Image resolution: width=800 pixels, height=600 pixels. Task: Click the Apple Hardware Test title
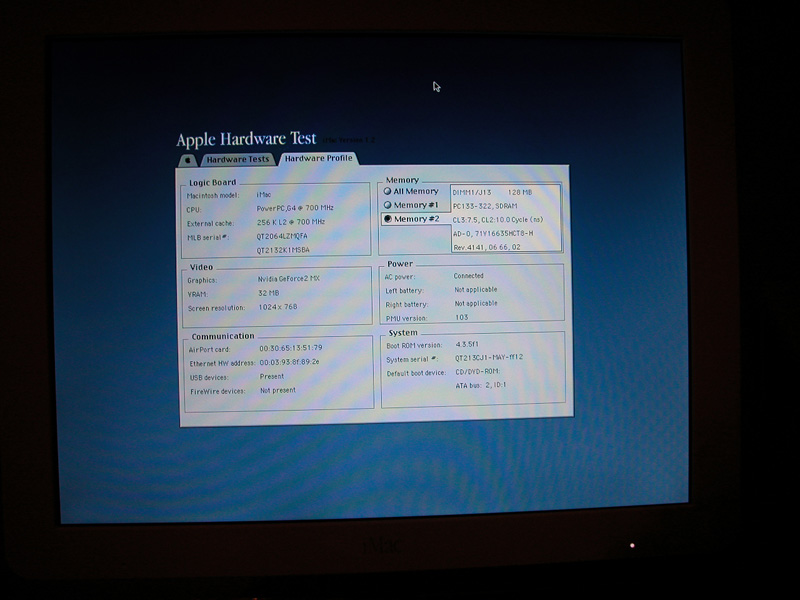246,140
